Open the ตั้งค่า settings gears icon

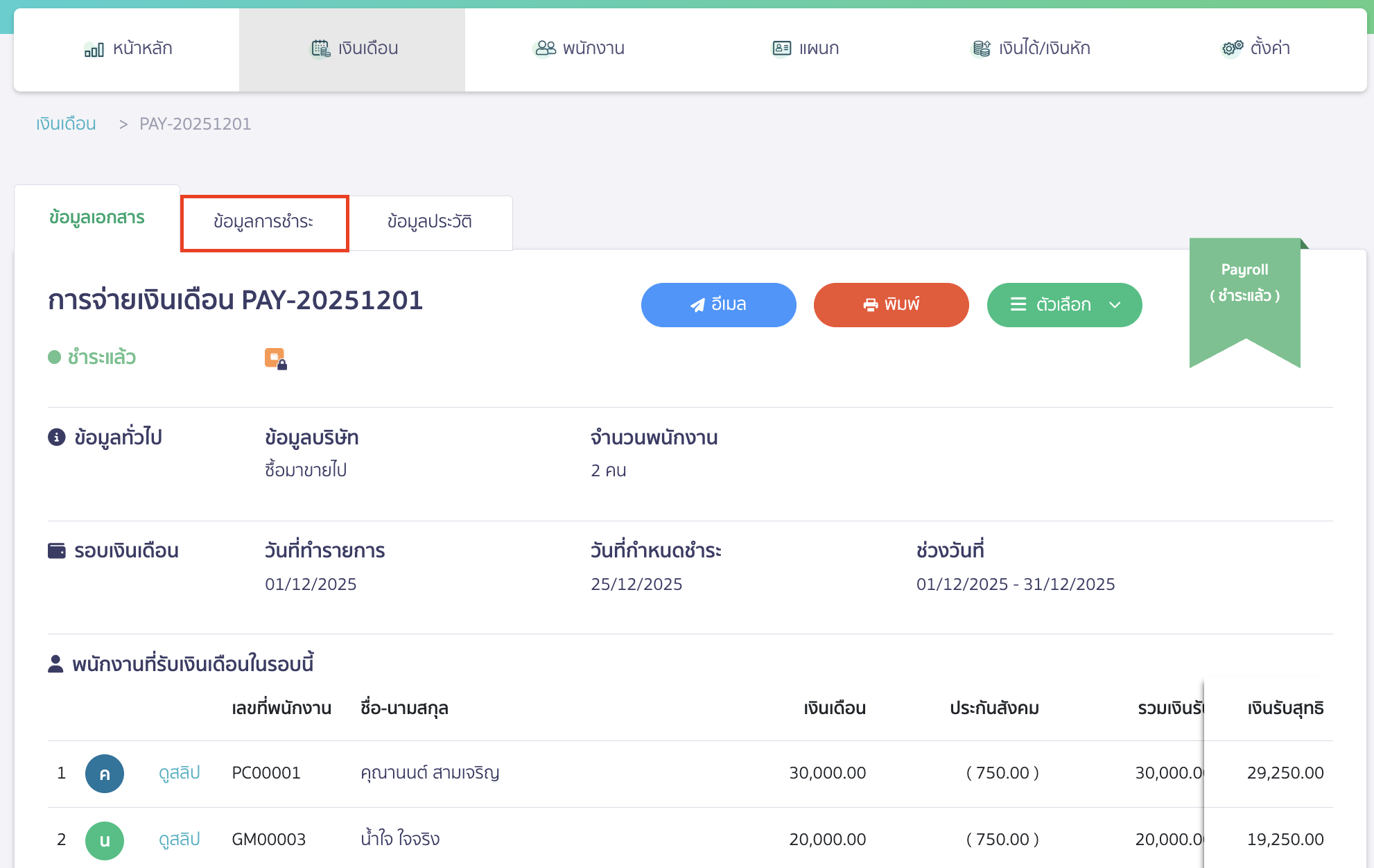(x=1230, y=48)
